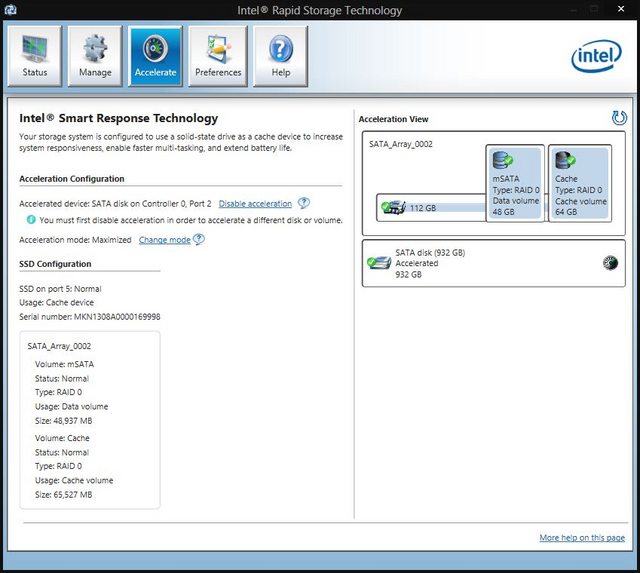Click 'SSD on port 5: Normal' text
This screenshot has height=573, width=640.
(60, 289)
